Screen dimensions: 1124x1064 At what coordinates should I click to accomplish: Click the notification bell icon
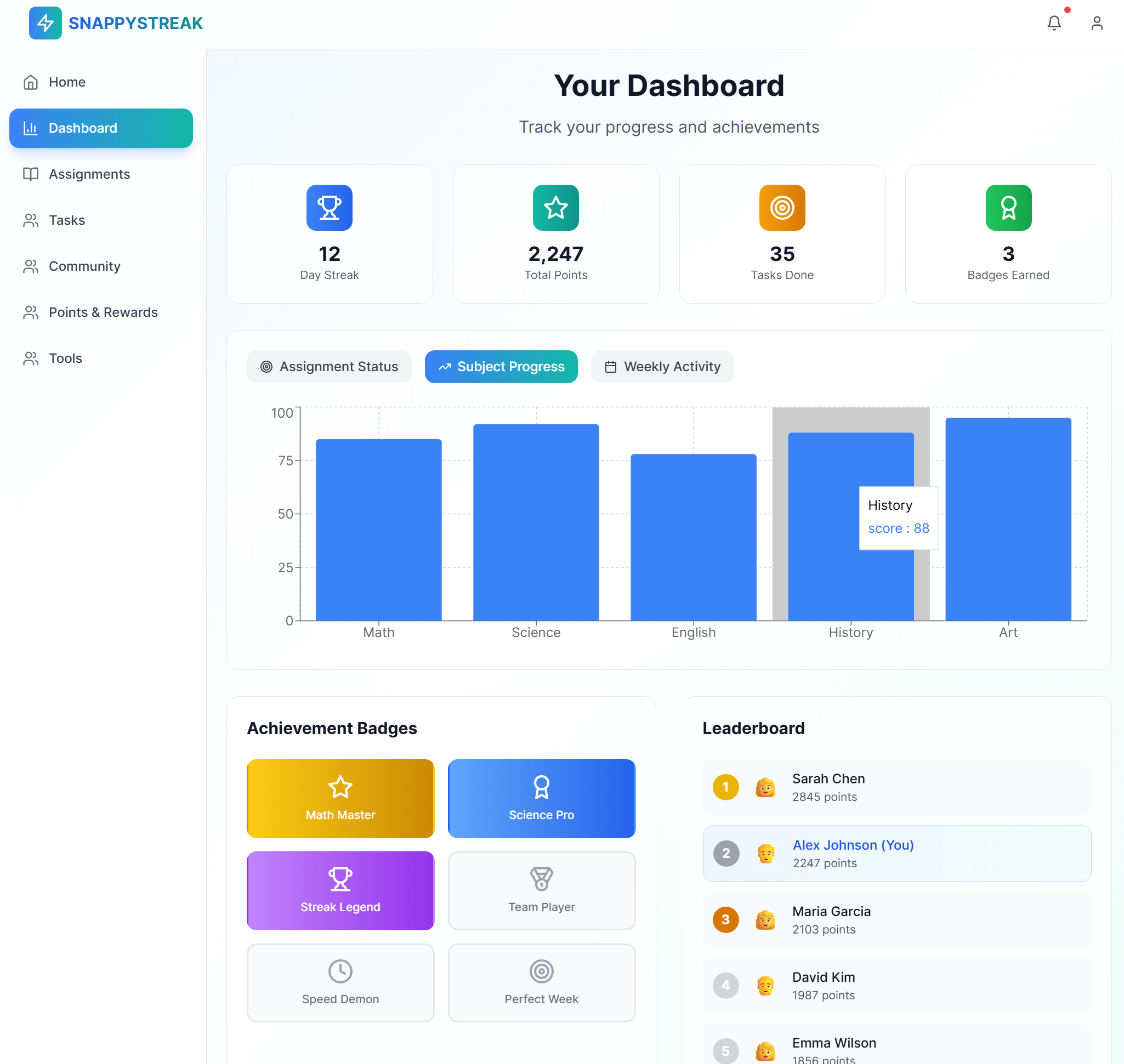pos(1054,22)
